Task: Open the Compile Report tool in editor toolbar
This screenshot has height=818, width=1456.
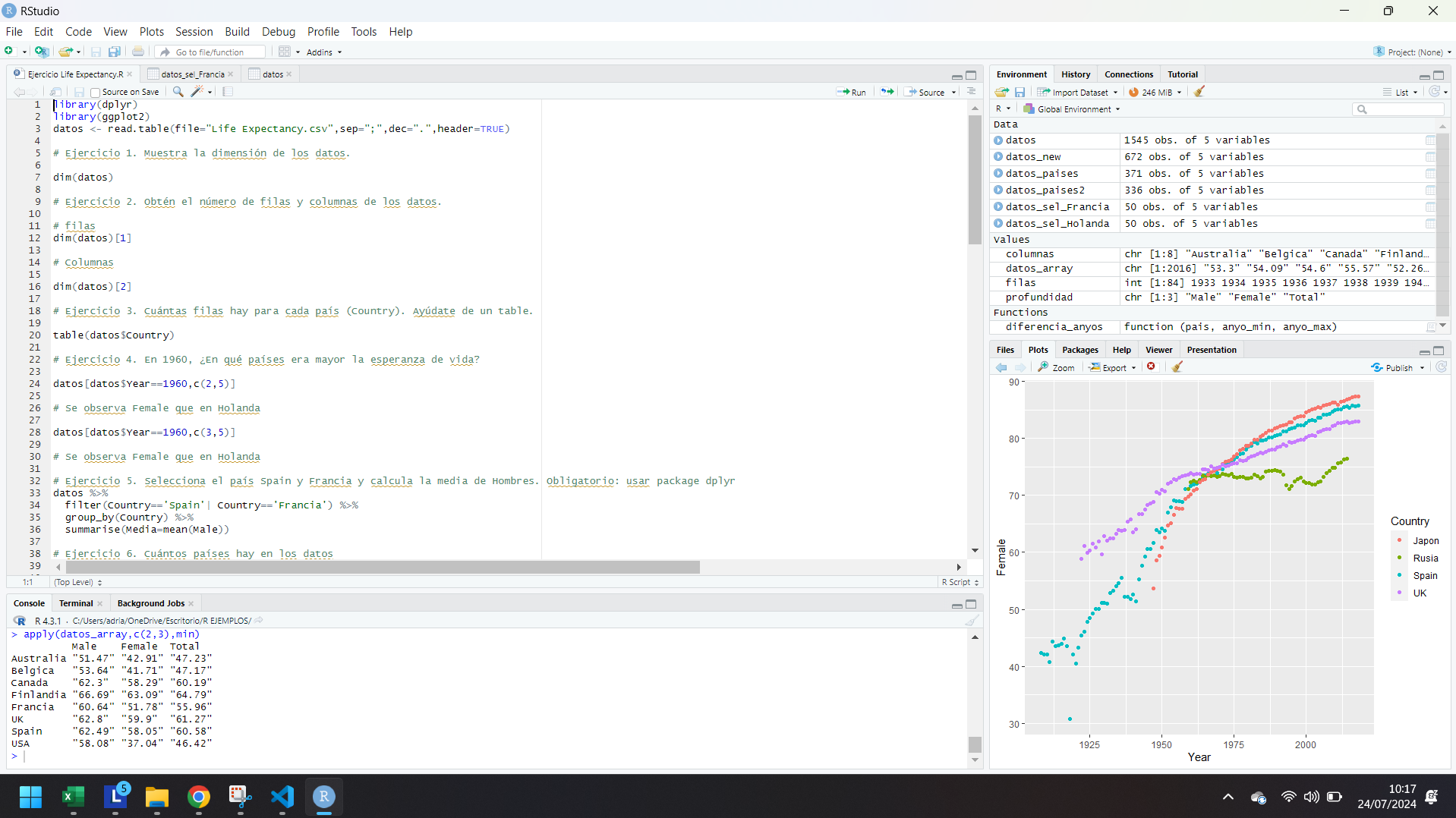Action: click(226, 92)
